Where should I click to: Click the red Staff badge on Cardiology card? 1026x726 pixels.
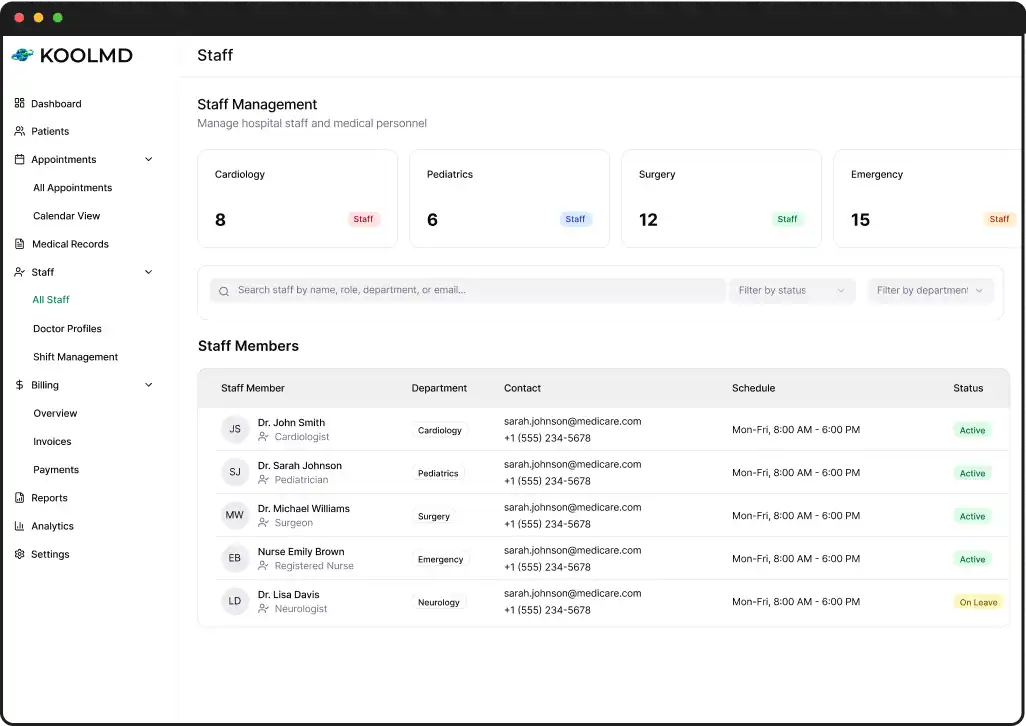point(363,219)
